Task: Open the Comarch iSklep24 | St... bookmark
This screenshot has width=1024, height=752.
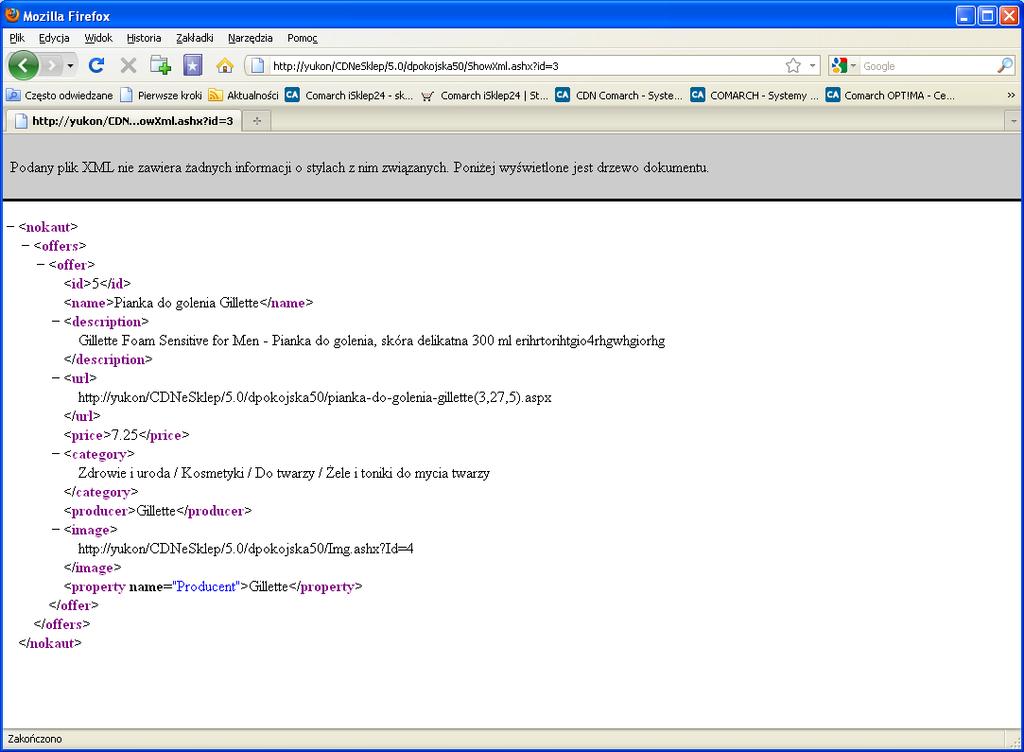Action: (x=485, y=95)
